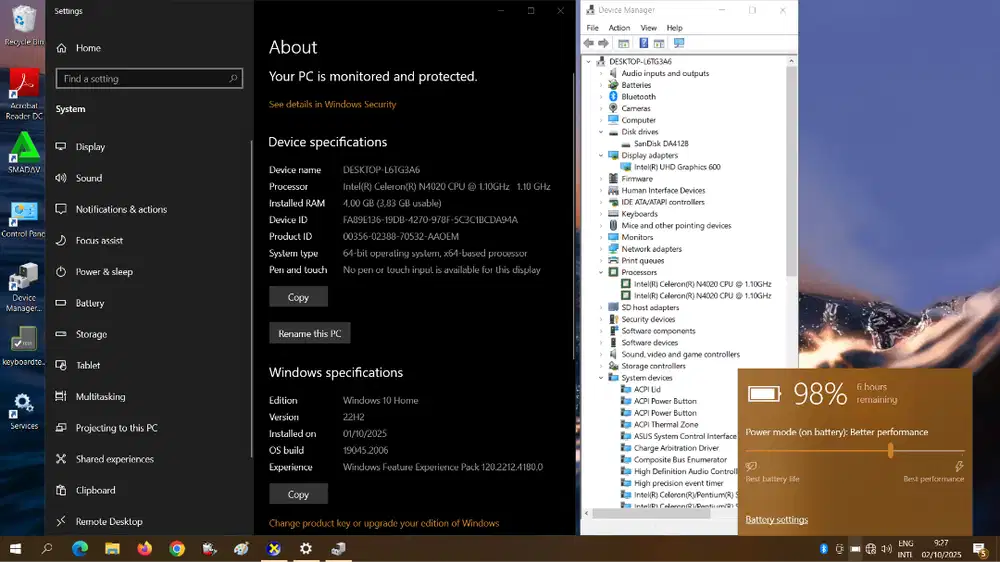
Task: Click the Find a setting search box
Action: pos(149,79)
